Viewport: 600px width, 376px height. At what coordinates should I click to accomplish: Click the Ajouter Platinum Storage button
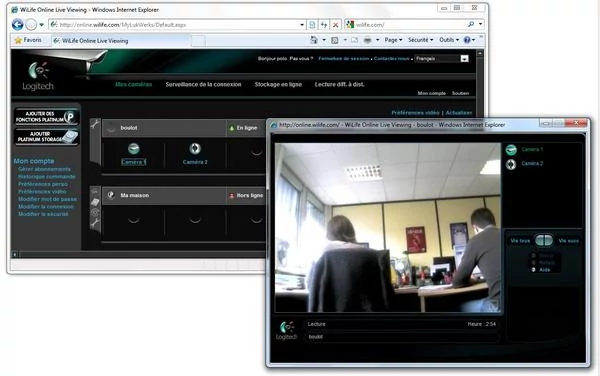coord(47,137)
